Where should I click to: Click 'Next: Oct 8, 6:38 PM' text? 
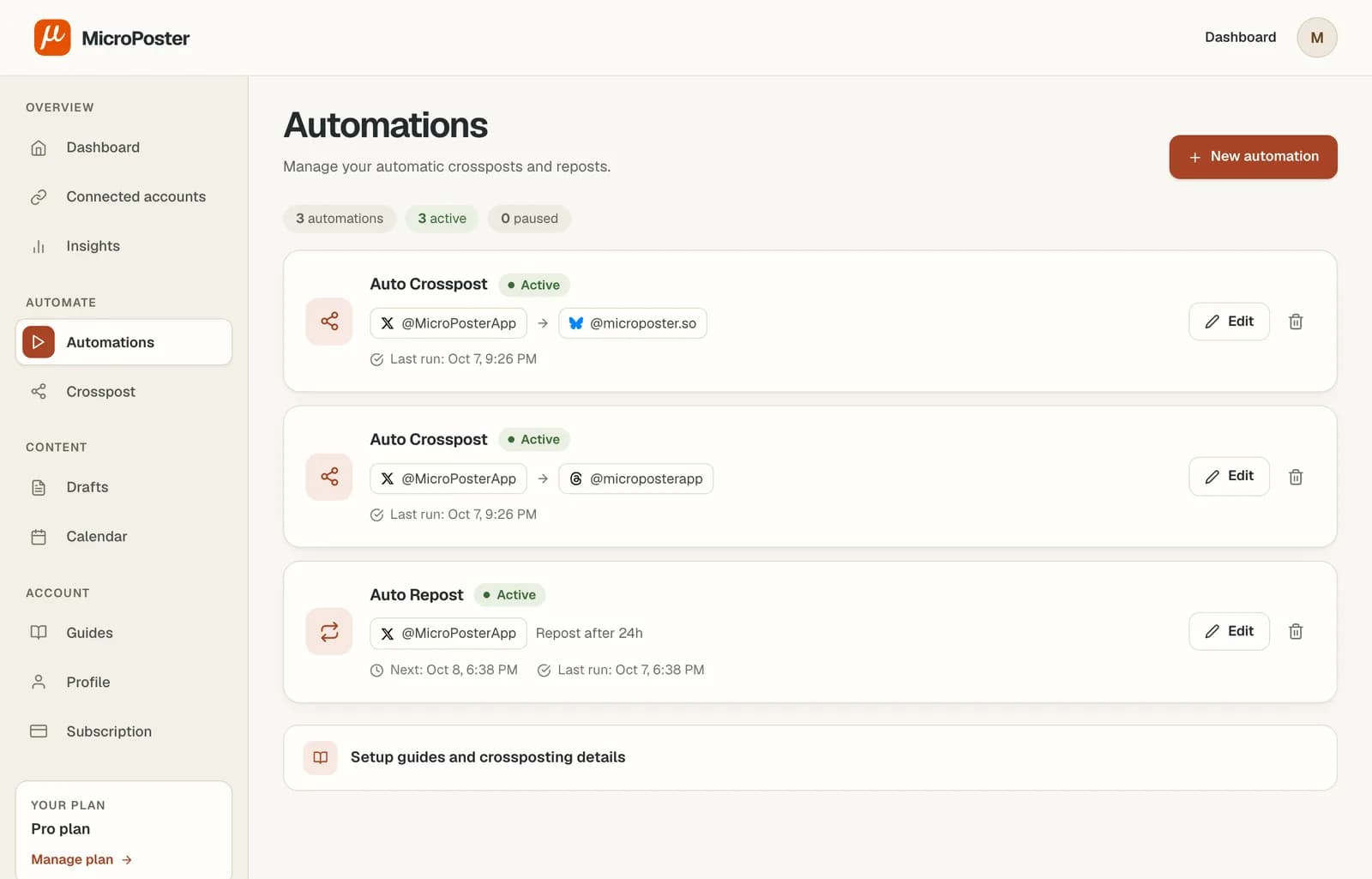[x=454, y=670]
